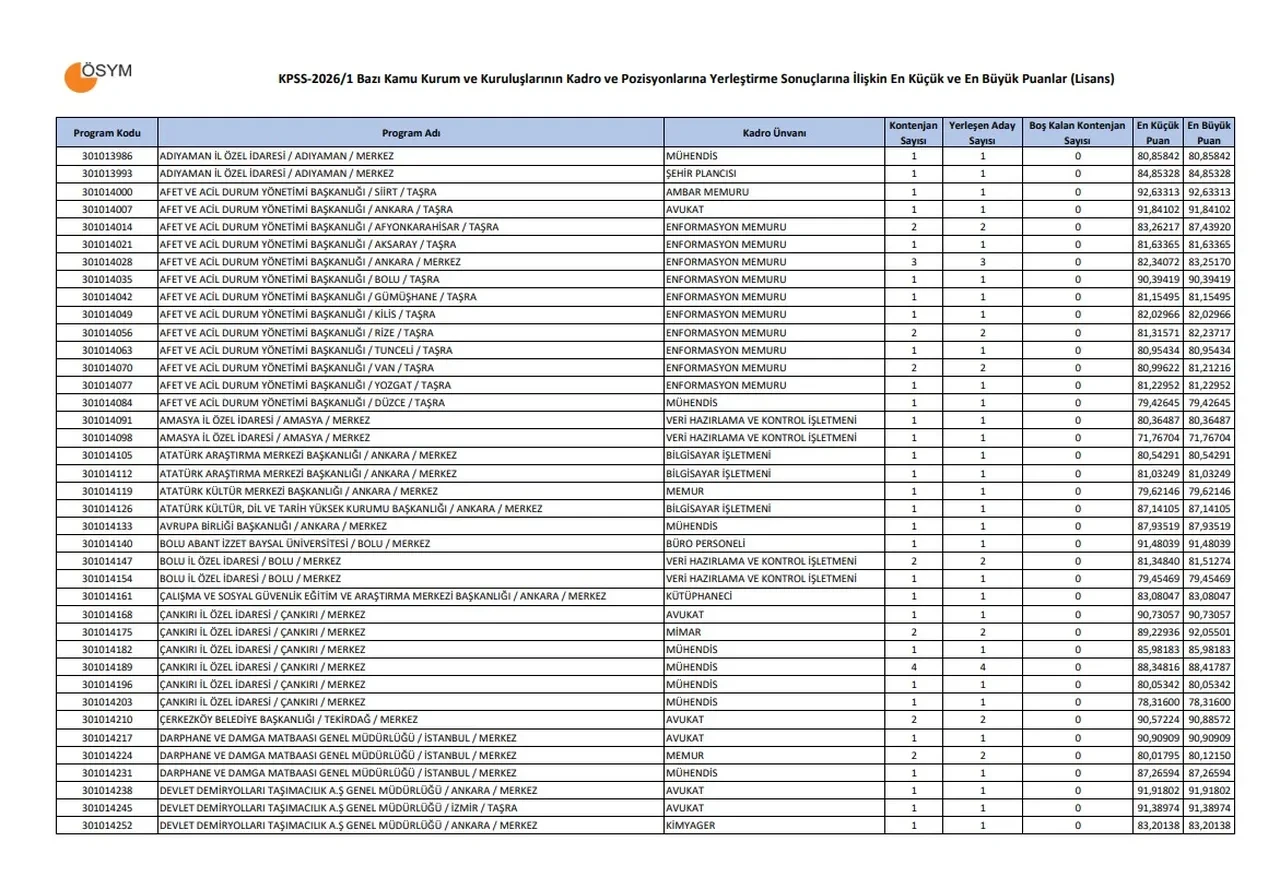Click the "Kadro Ünvanı" column header

click(774, 133)
